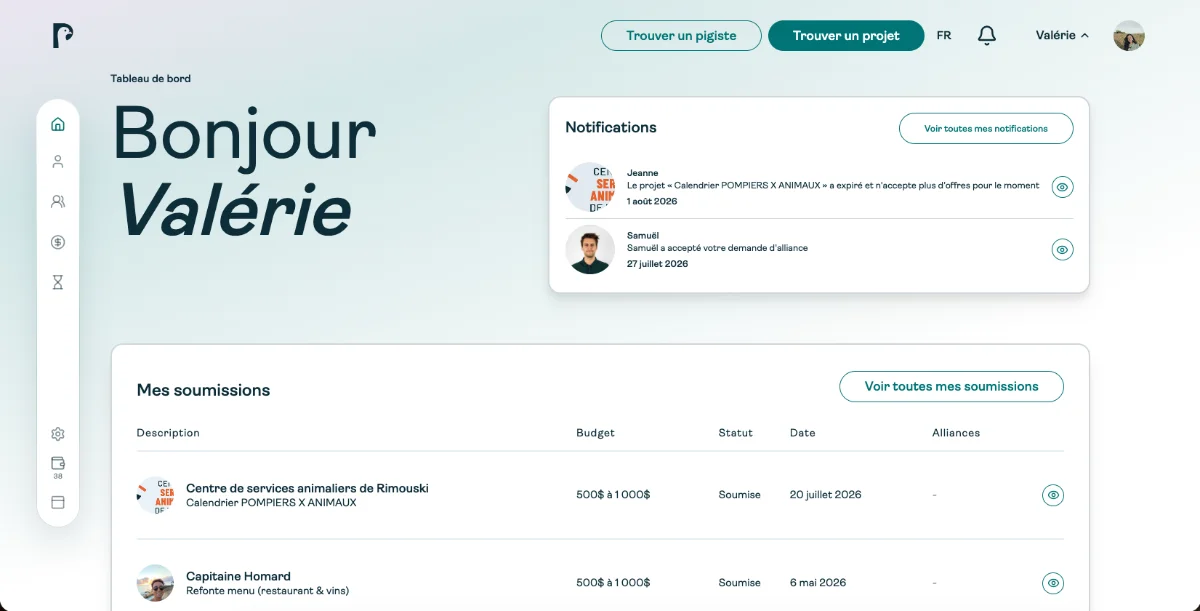1200x611 pixels.
Task: Select the Statut column header
Action: (x=735, y=433)
